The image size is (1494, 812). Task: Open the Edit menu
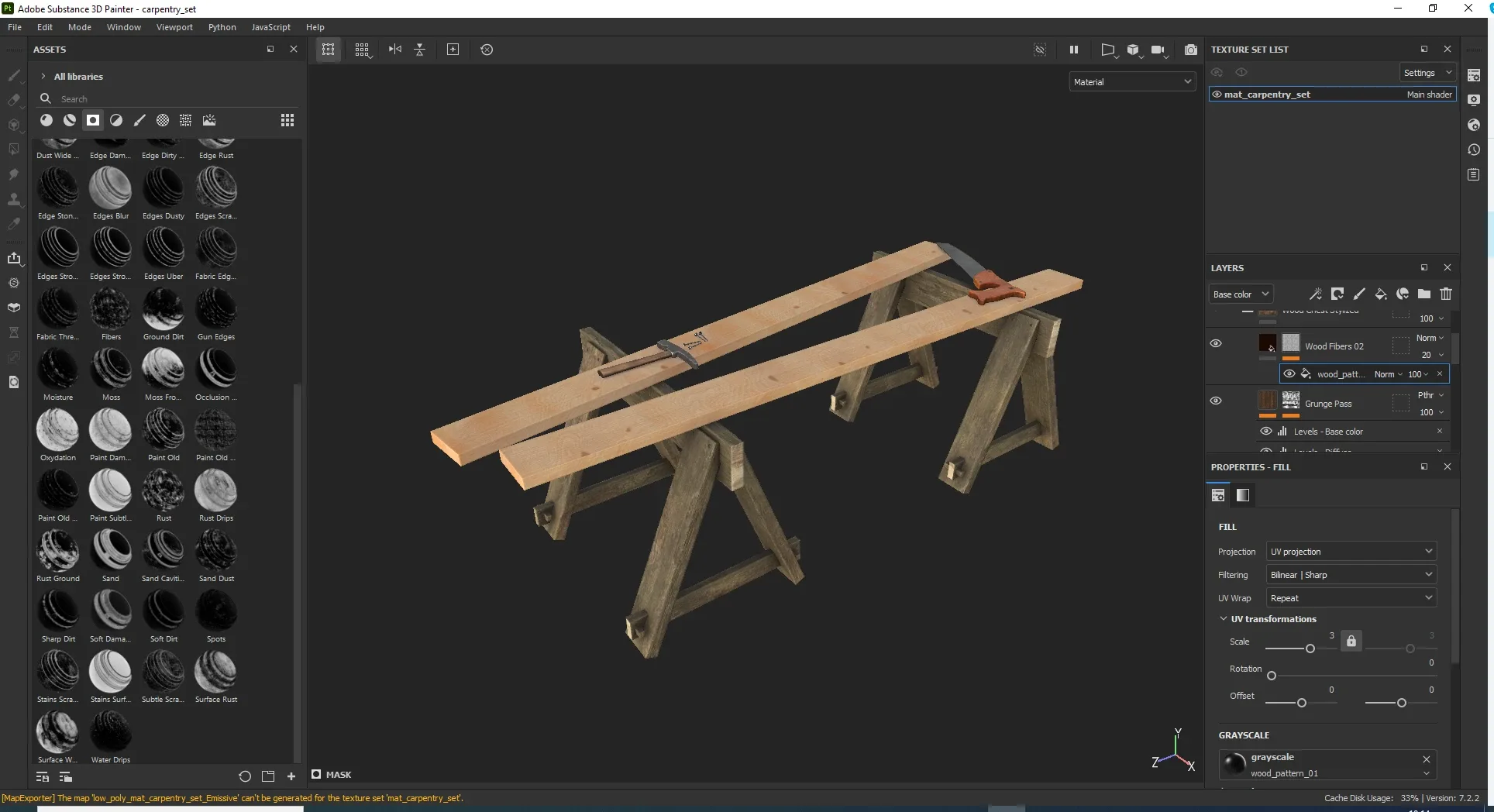tap(45, 26)
